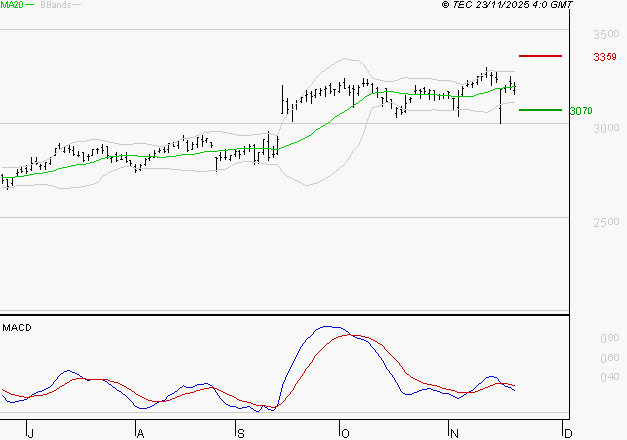The height and width of the screenshot is (440, 627).
Task: Click the 2500 price axis label
Action: [606, 222]
